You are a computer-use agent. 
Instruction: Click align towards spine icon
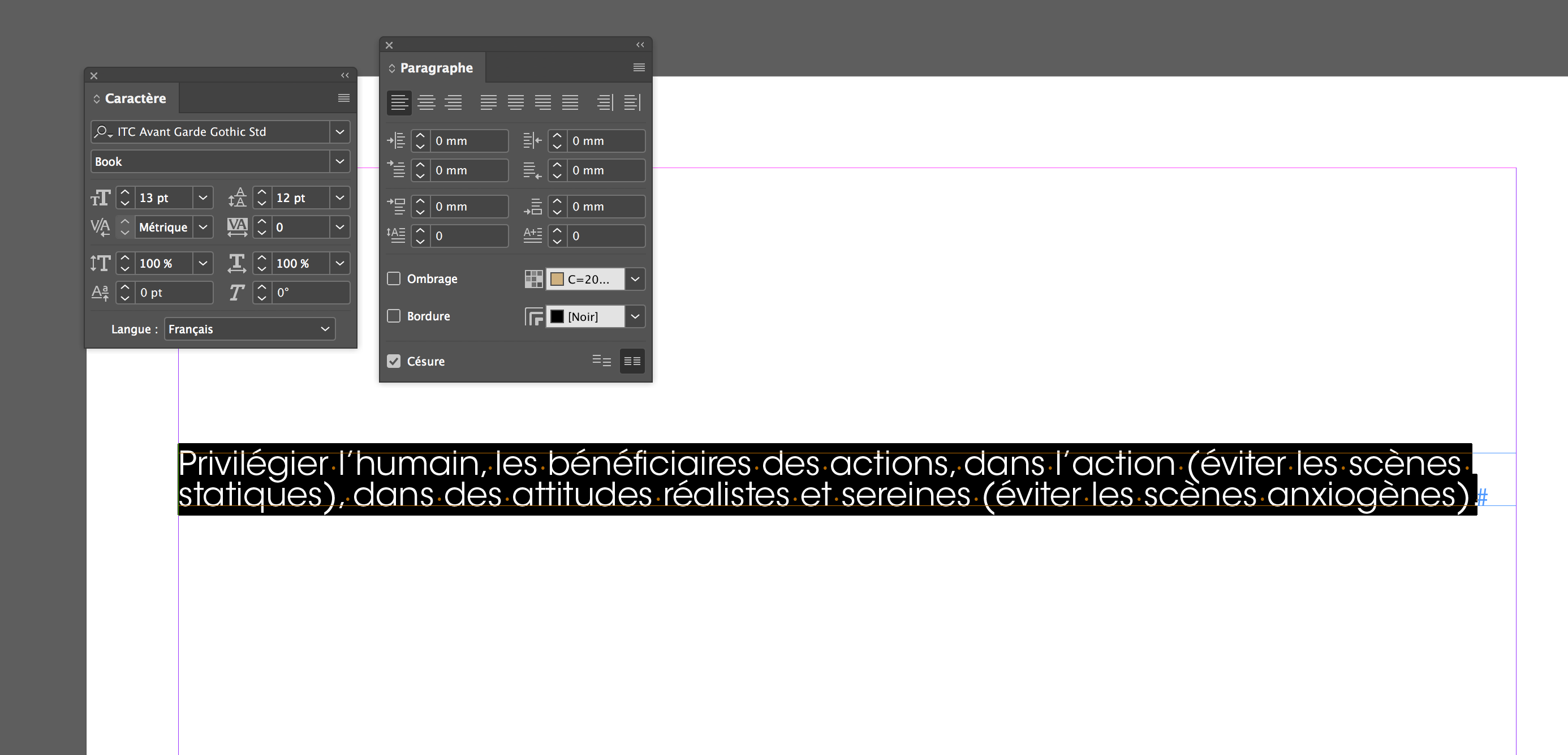pyautogui.click(x=605, y=102)
